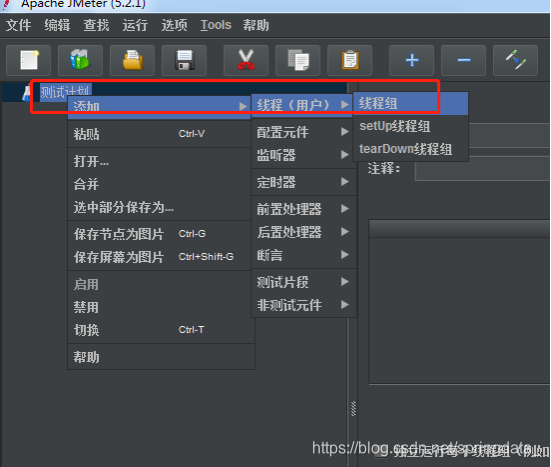This screenshot has width=551, height=467.
Task: Open the Tools menu
Action: (216, 25)
